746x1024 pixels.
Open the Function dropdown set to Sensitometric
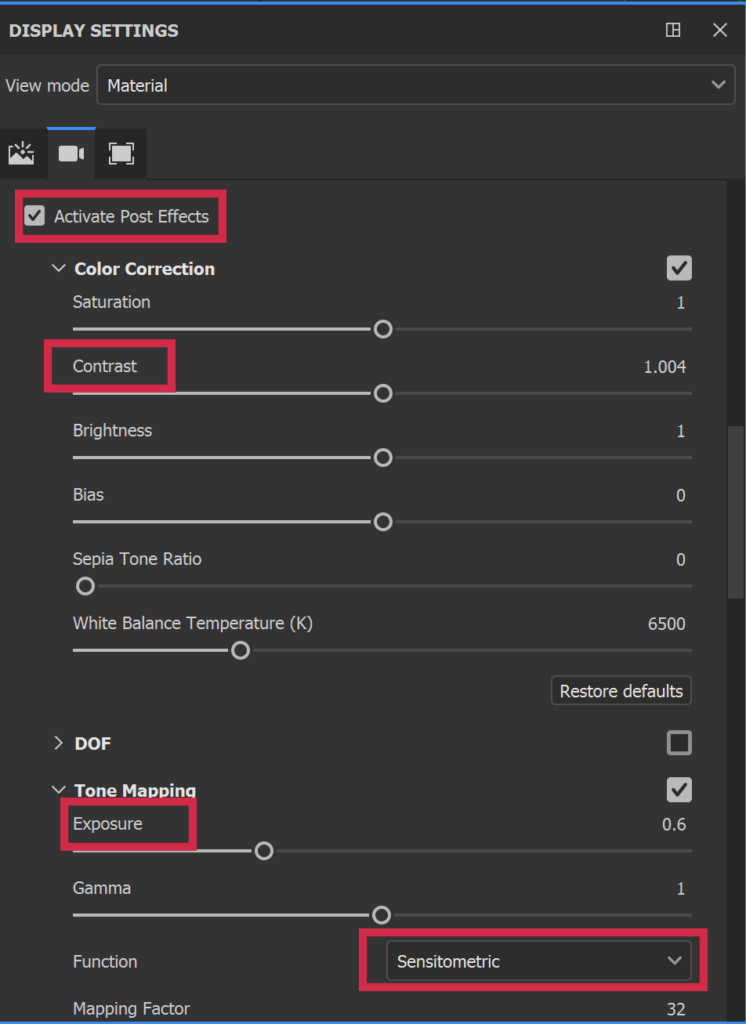(x=538, y=962)
